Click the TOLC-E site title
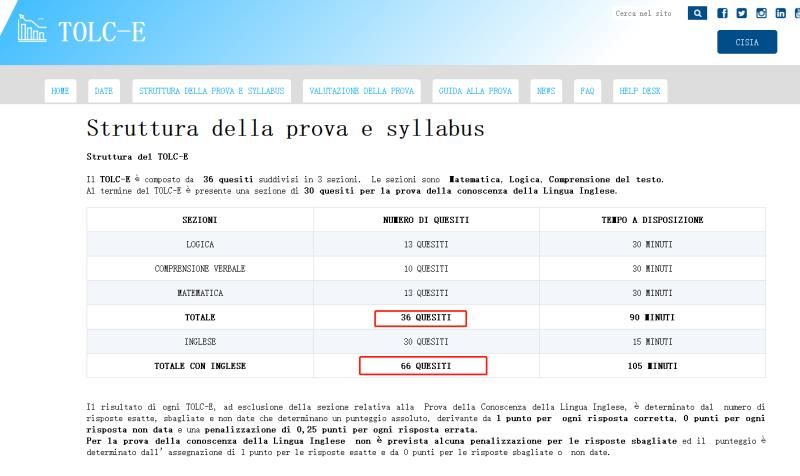 102,32
